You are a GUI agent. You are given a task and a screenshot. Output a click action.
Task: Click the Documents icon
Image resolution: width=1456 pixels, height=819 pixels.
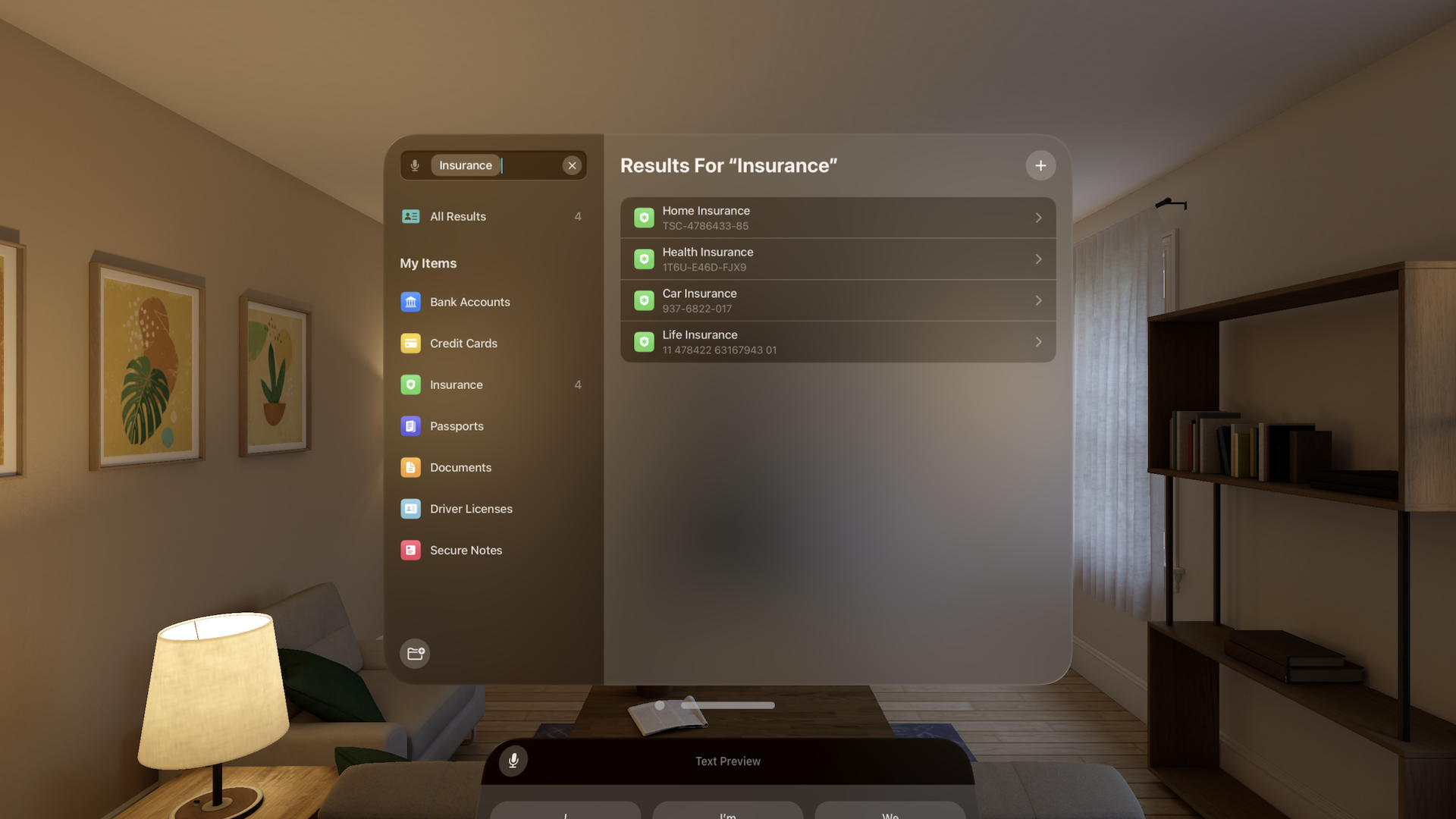click(x=410, y=468)
